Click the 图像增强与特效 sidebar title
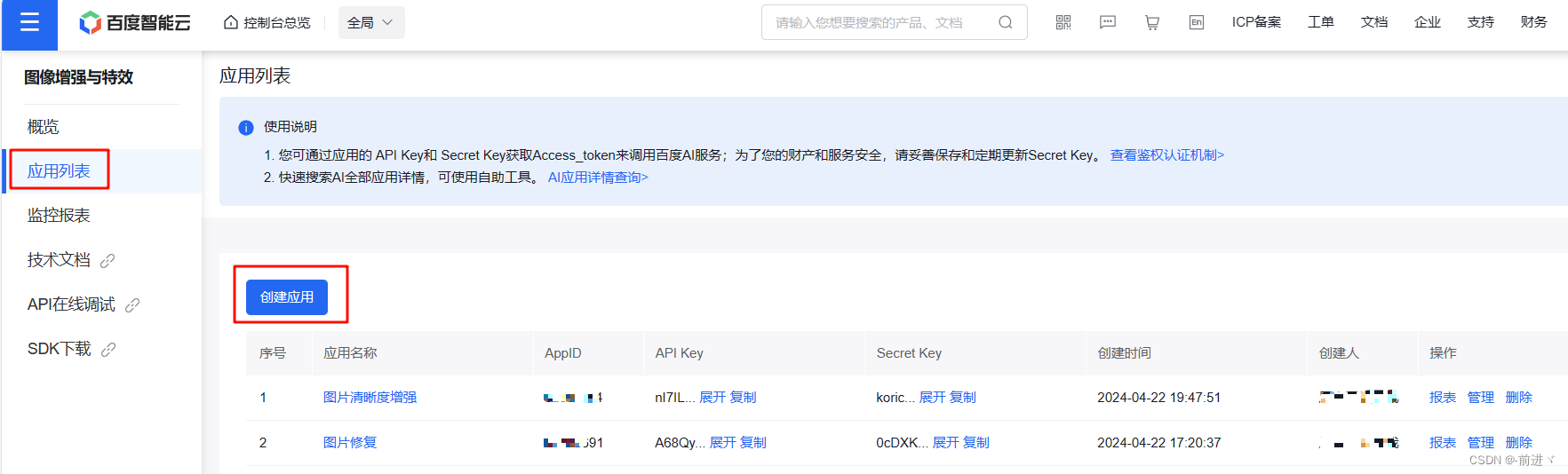This screenshot has width=1568, height=474. click(x=78, y=77)
